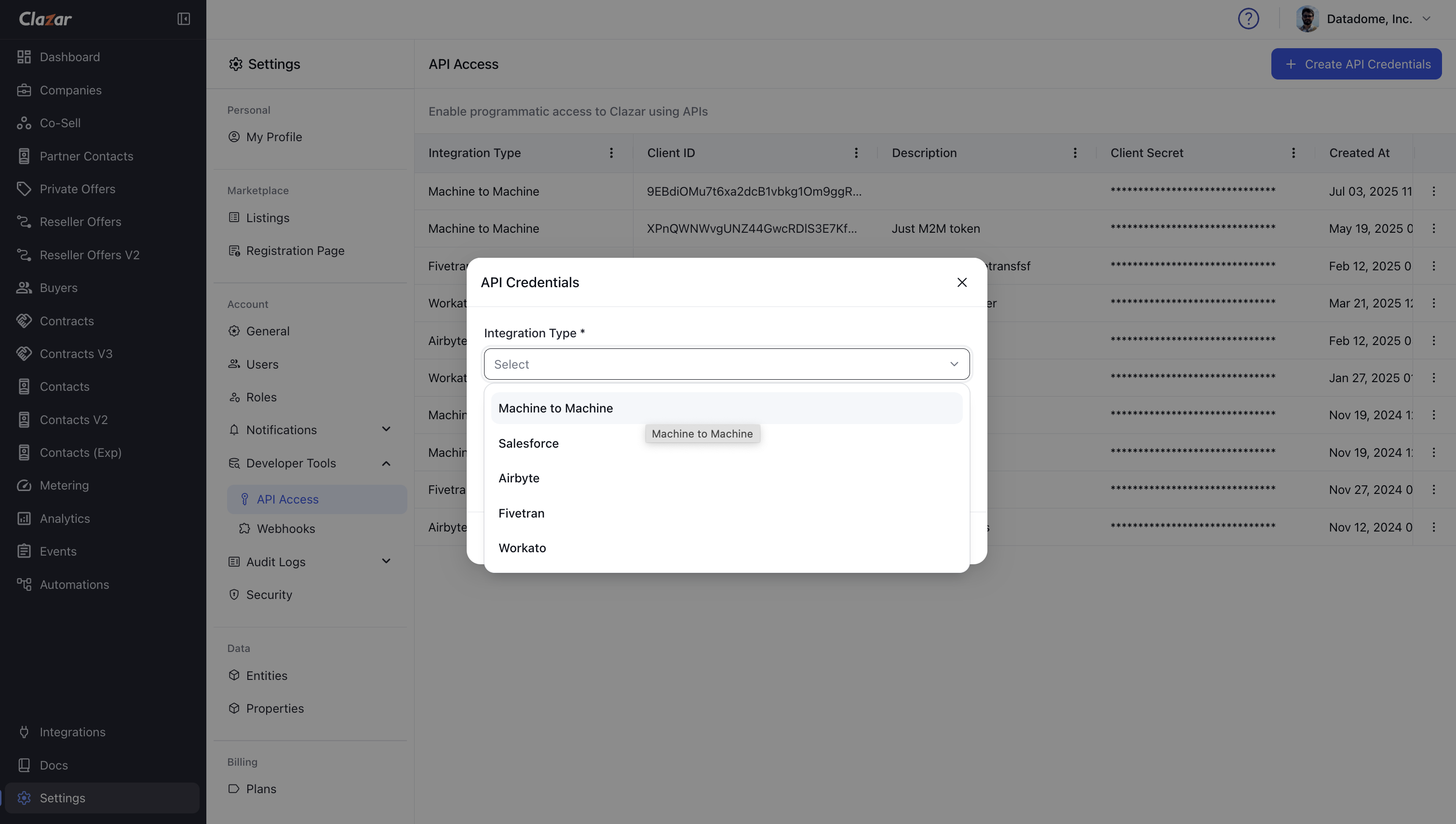Open Integration Type column menu
This screenshot has height=824, width=1456.
(611, 153)
